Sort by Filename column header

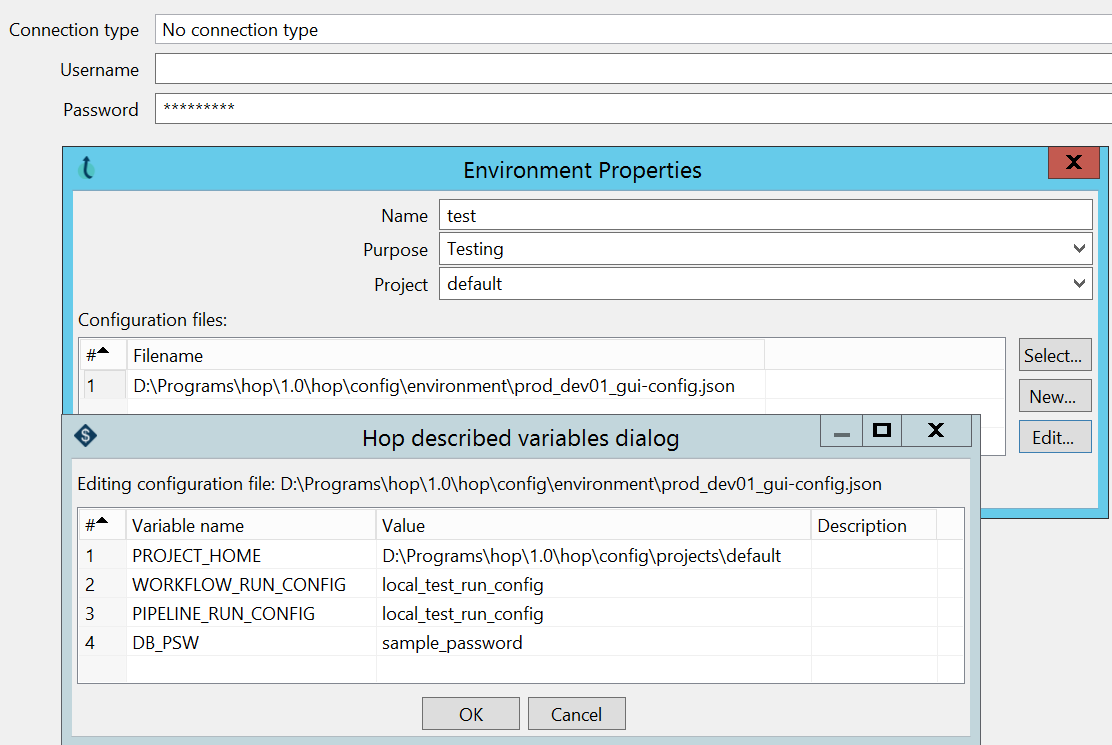click(x=445, y=355)
